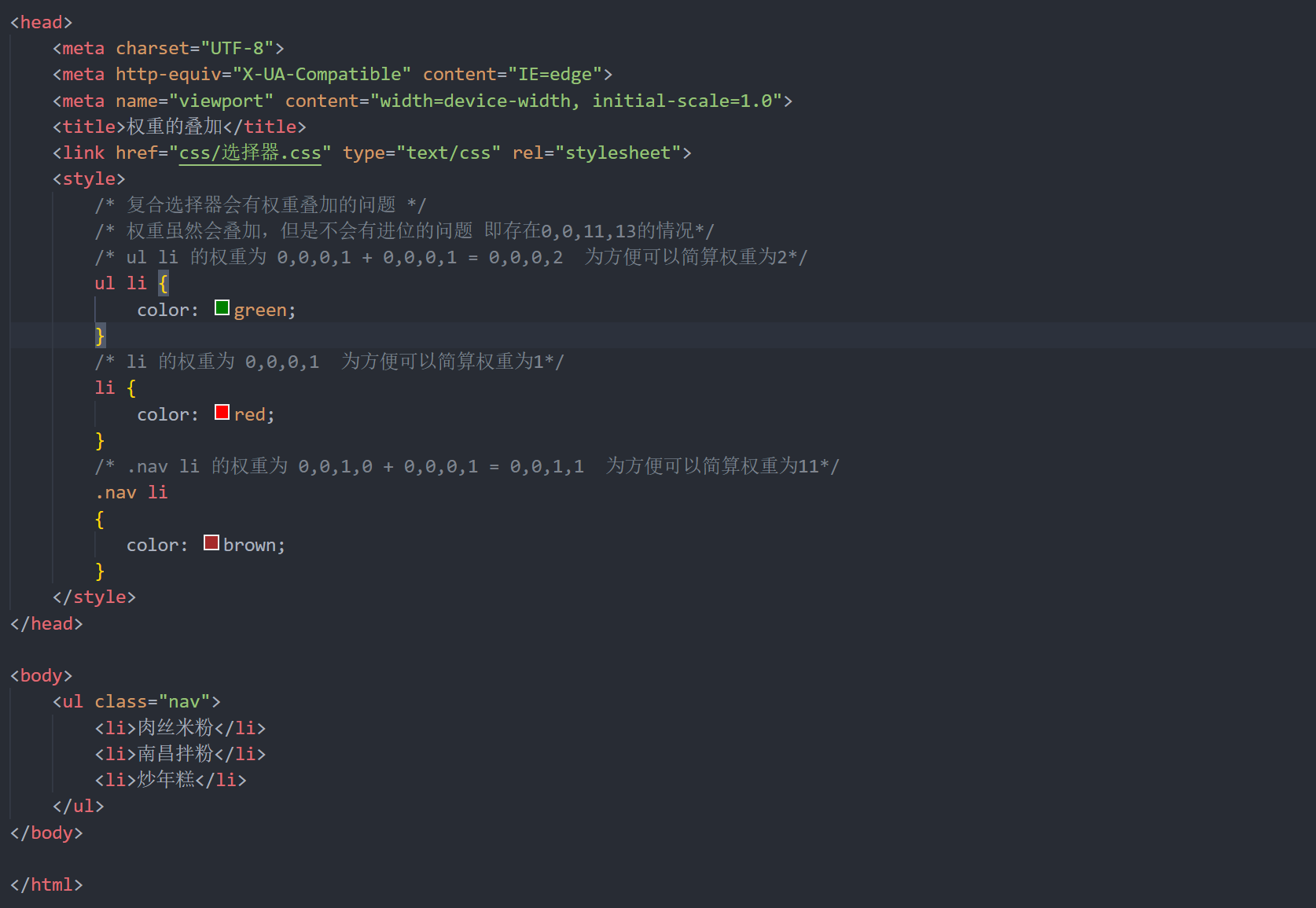Image resolution: width=1316 pixels, height=908 pixels.
Task: Click comment 复合选择器会有权重叠加的问题
Action: (260, 205)
